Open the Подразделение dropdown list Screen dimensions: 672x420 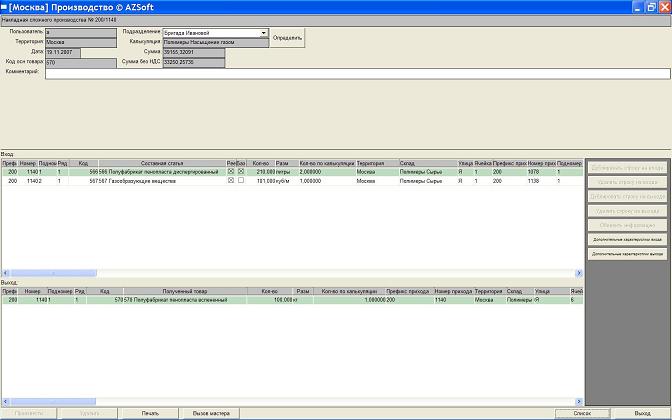click(264, 33)
